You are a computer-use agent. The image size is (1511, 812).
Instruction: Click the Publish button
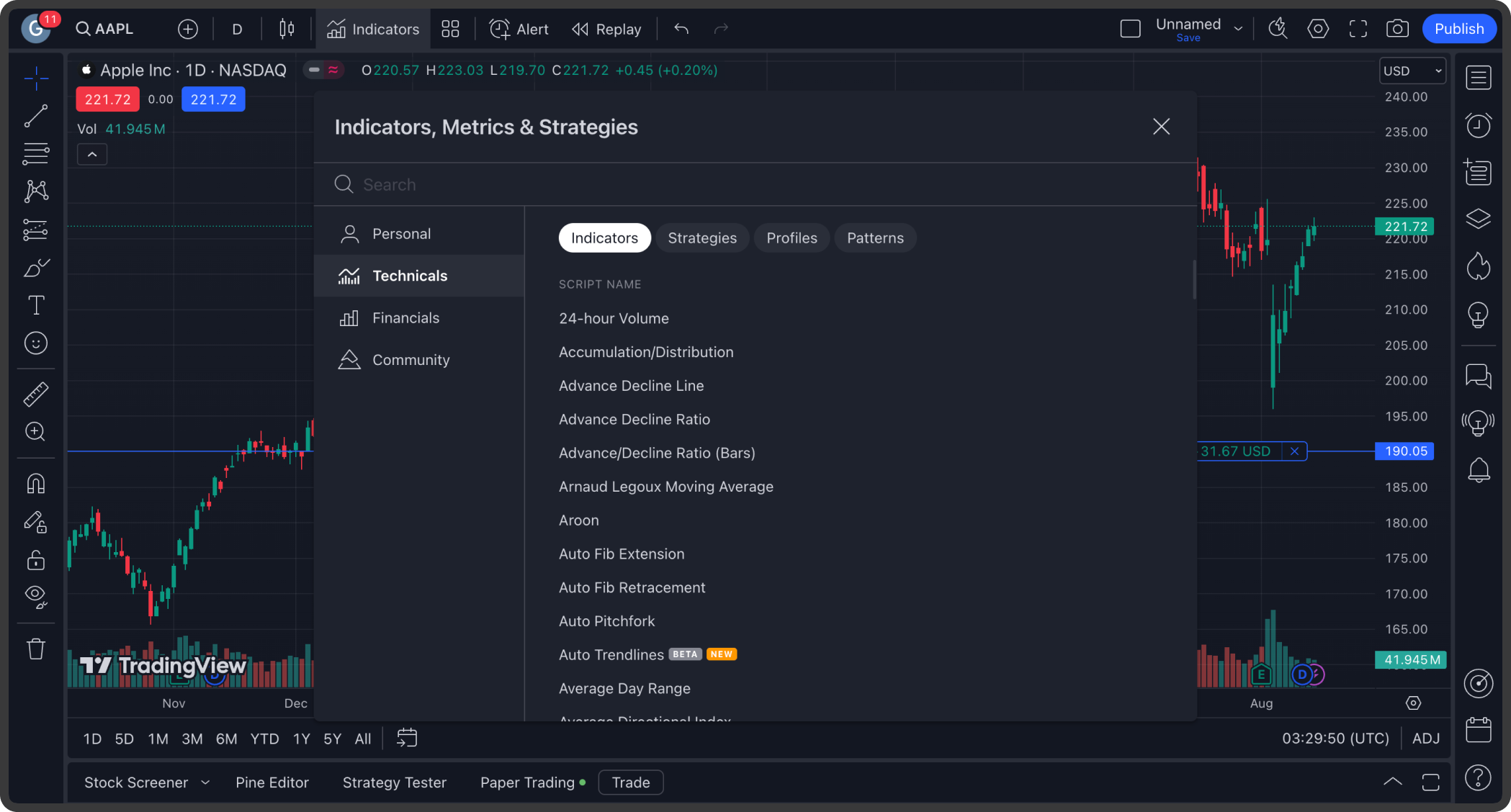pos(1459,29)
